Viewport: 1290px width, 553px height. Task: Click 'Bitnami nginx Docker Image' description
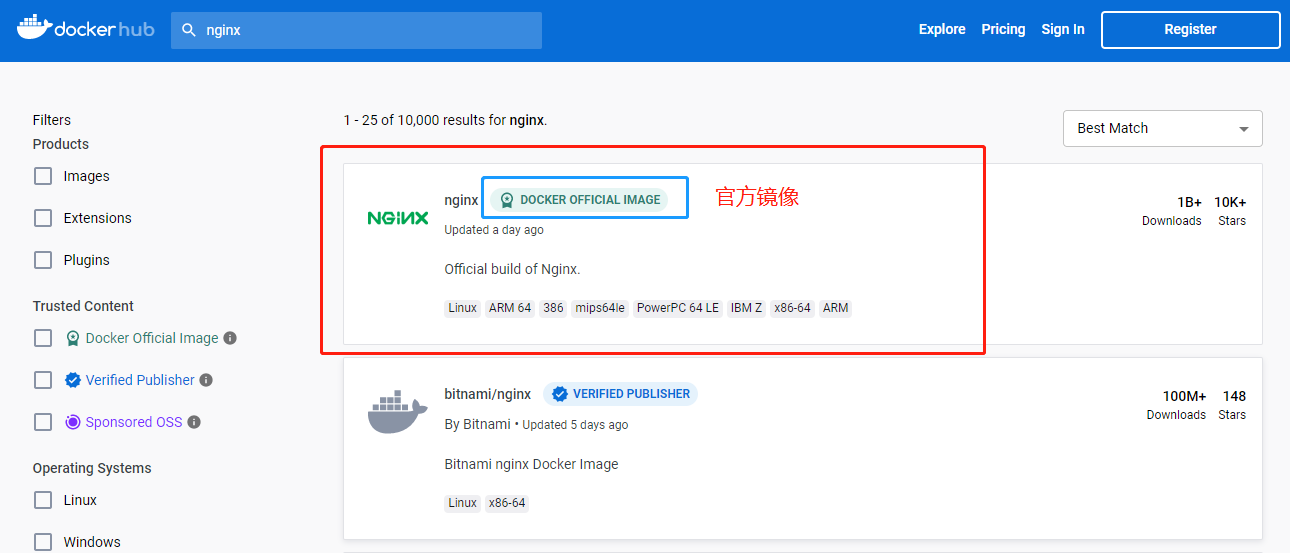point(531,464)
